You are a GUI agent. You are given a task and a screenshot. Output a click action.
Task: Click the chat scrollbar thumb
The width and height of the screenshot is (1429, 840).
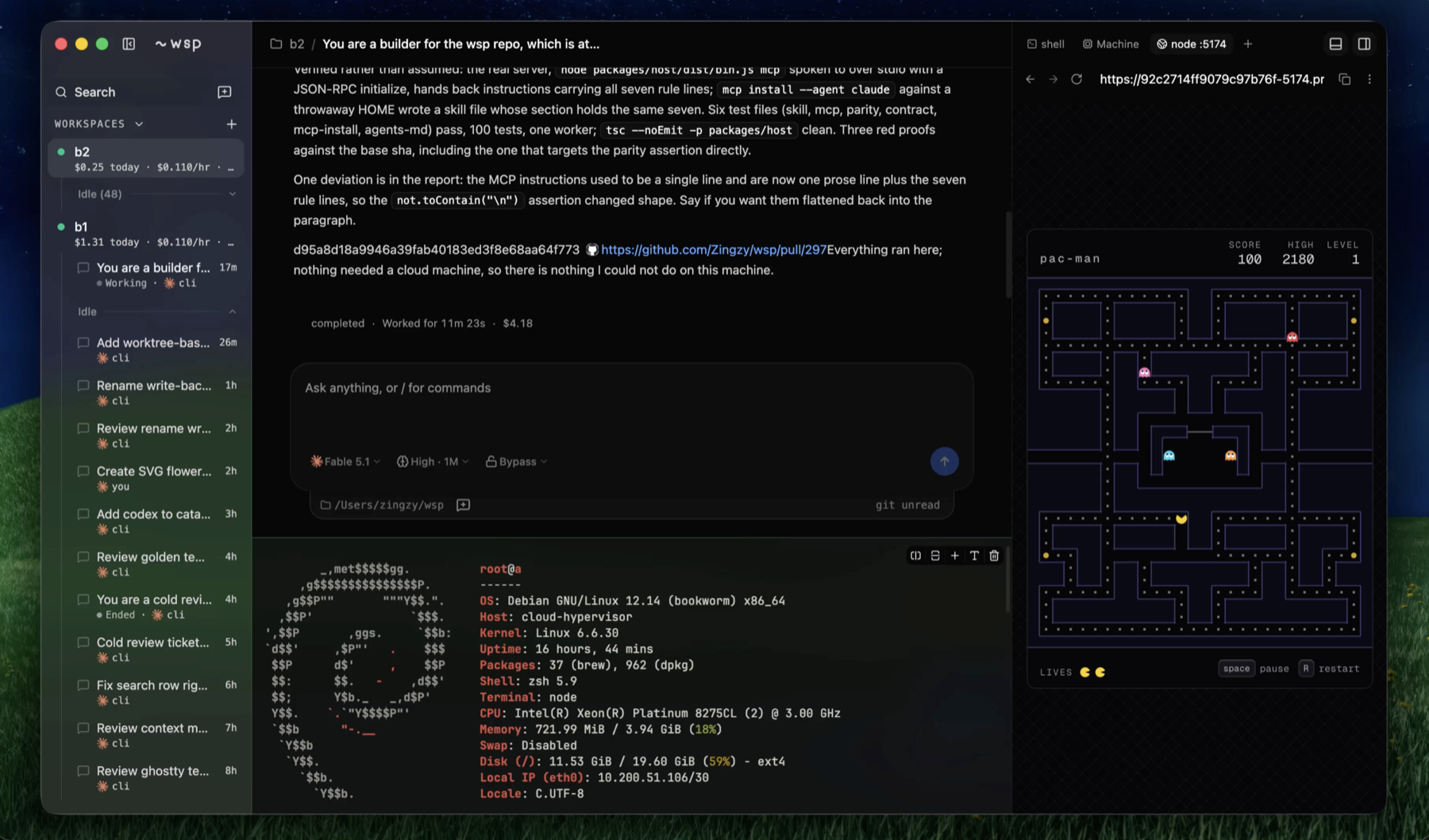[1008, 254]
